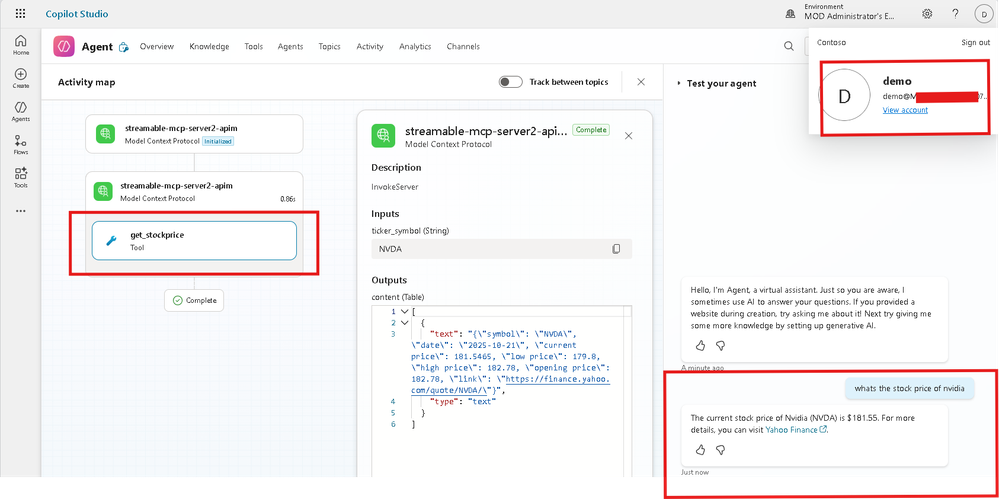Close the Activity map panel
999x499 pixels.
641,82
